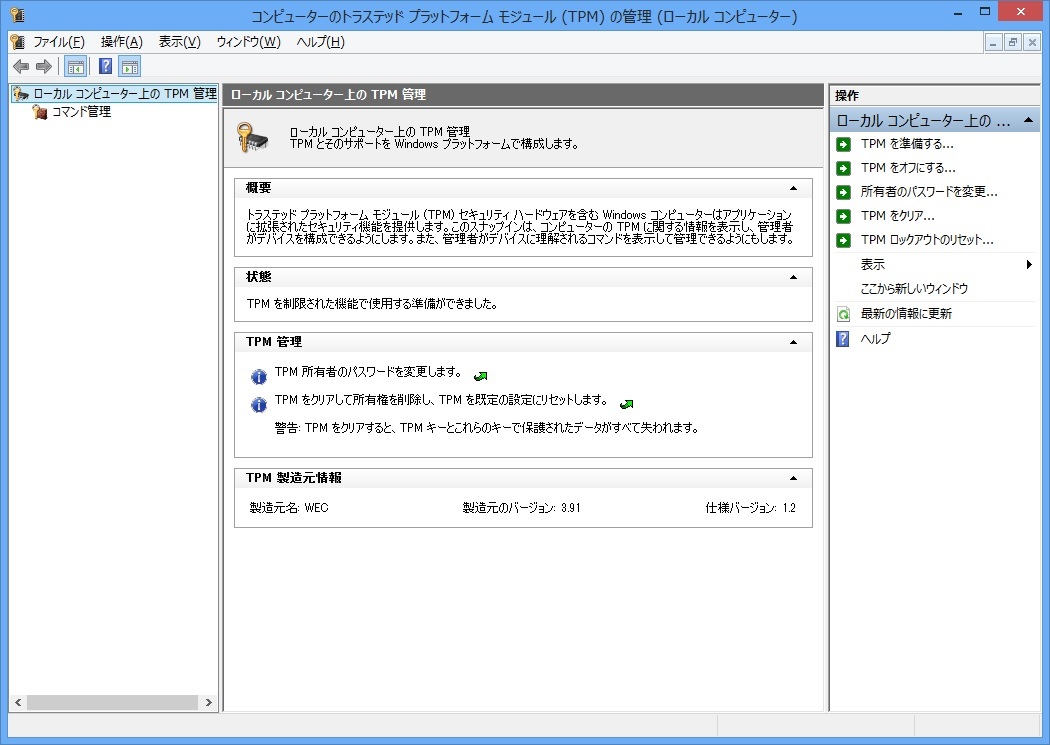1050x745 pixels.
Task: Click TPM を準備する... action
Action: click(907, 144)
